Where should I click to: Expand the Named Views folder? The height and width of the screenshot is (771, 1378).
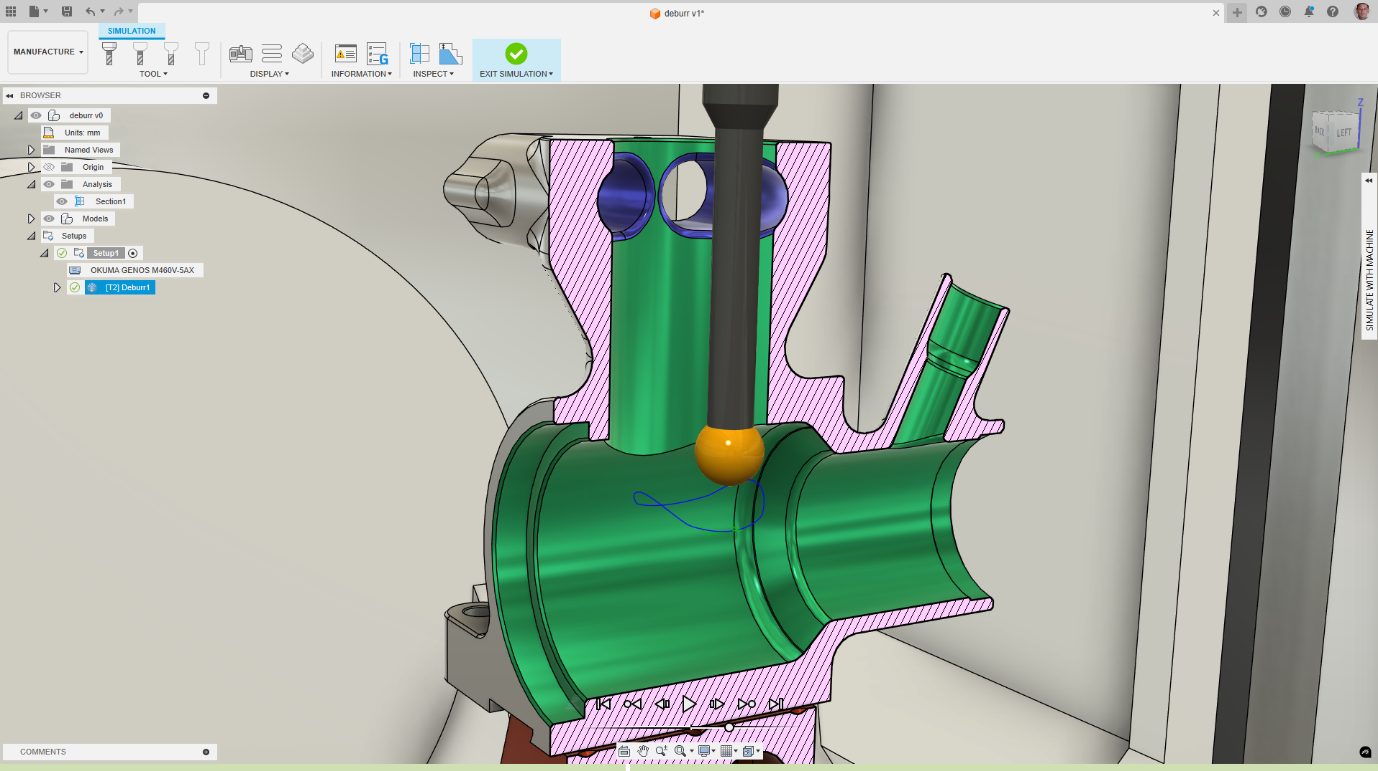coord(31,150)
